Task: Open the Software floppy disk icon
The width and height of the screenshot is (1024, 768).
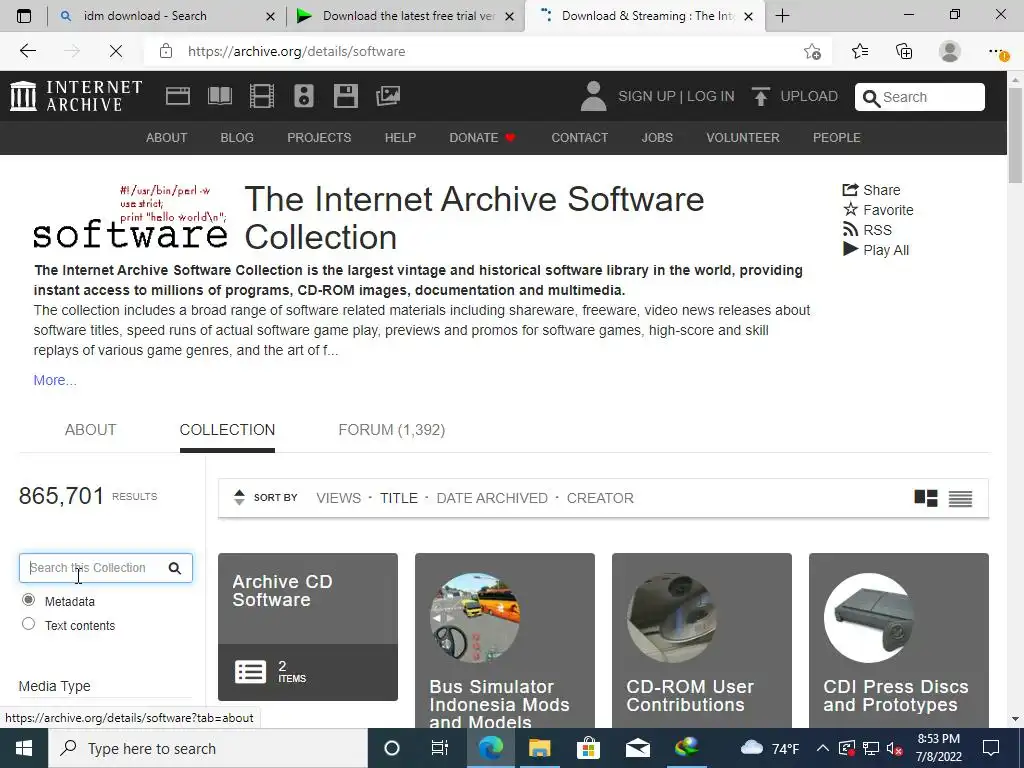Action: point(345,96)
